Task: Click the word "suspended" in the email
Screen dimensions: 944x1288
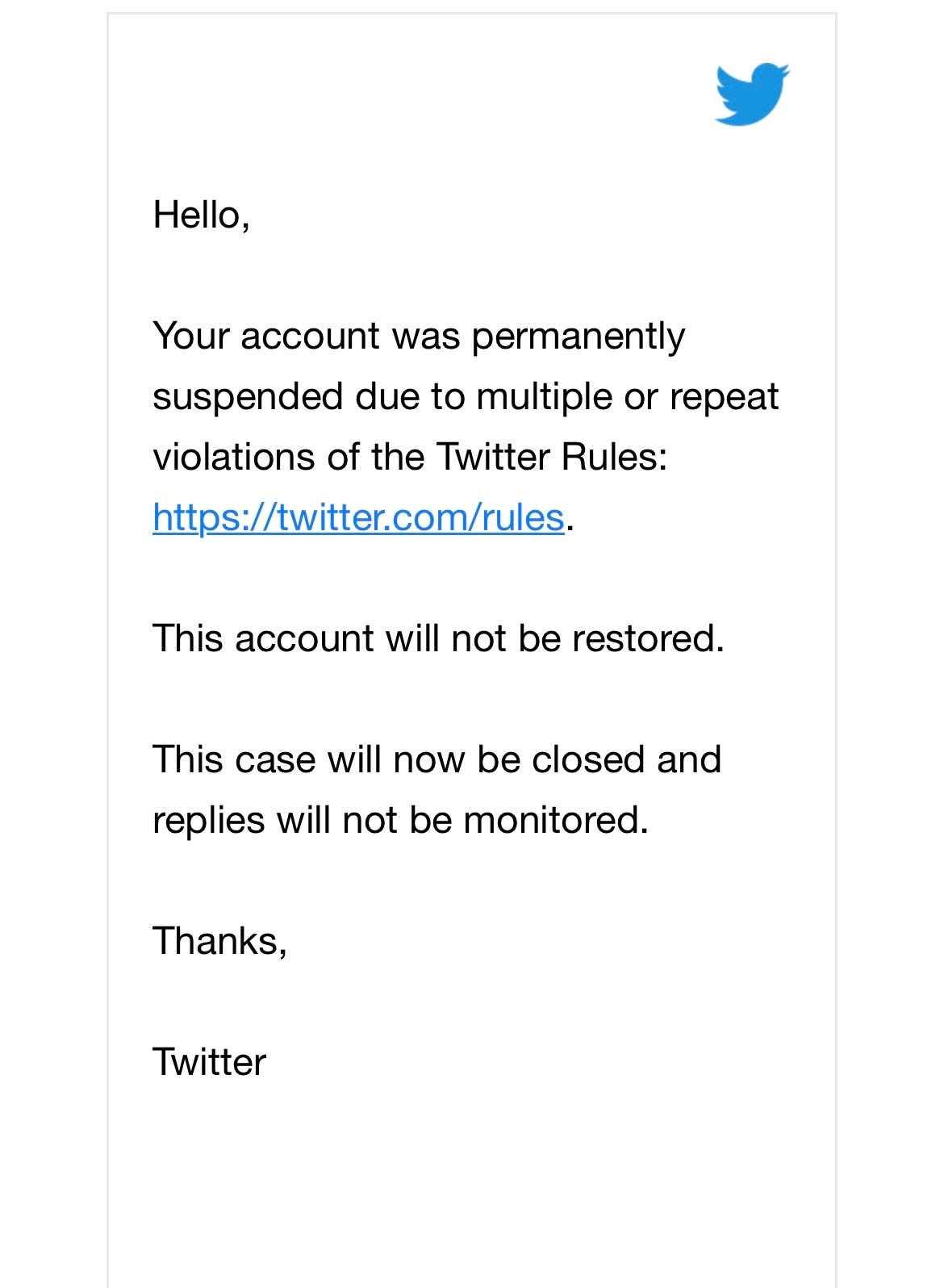Action: [247, 397]
